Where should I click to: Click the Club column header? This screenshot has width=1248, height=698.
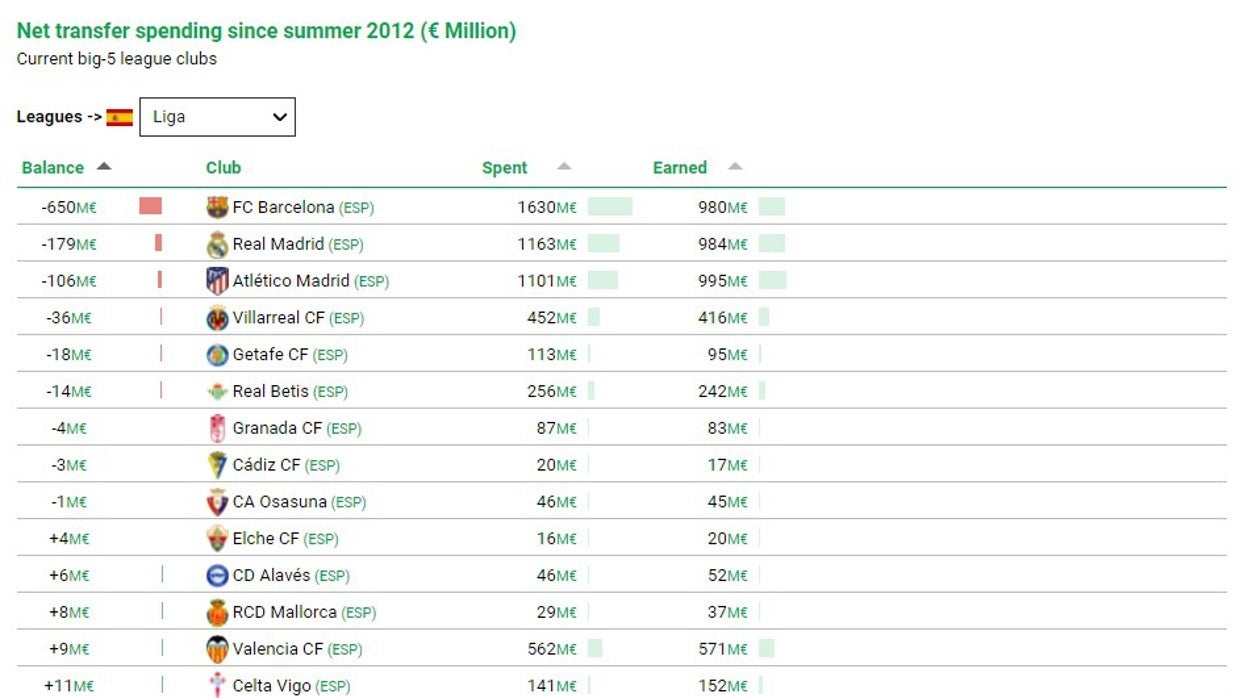click(223, 168)
